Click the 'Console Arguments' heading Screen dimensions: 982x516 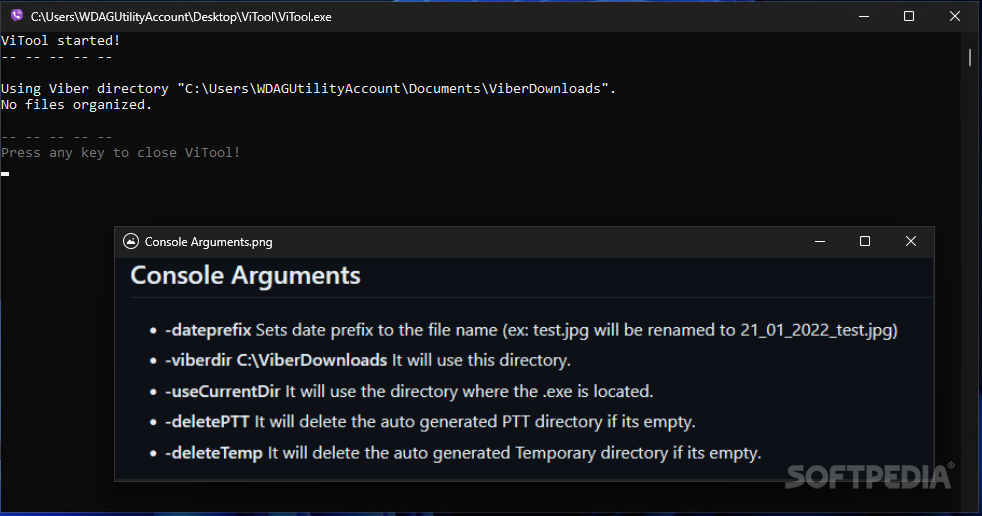pyautogui.click(x=246, y=276)
